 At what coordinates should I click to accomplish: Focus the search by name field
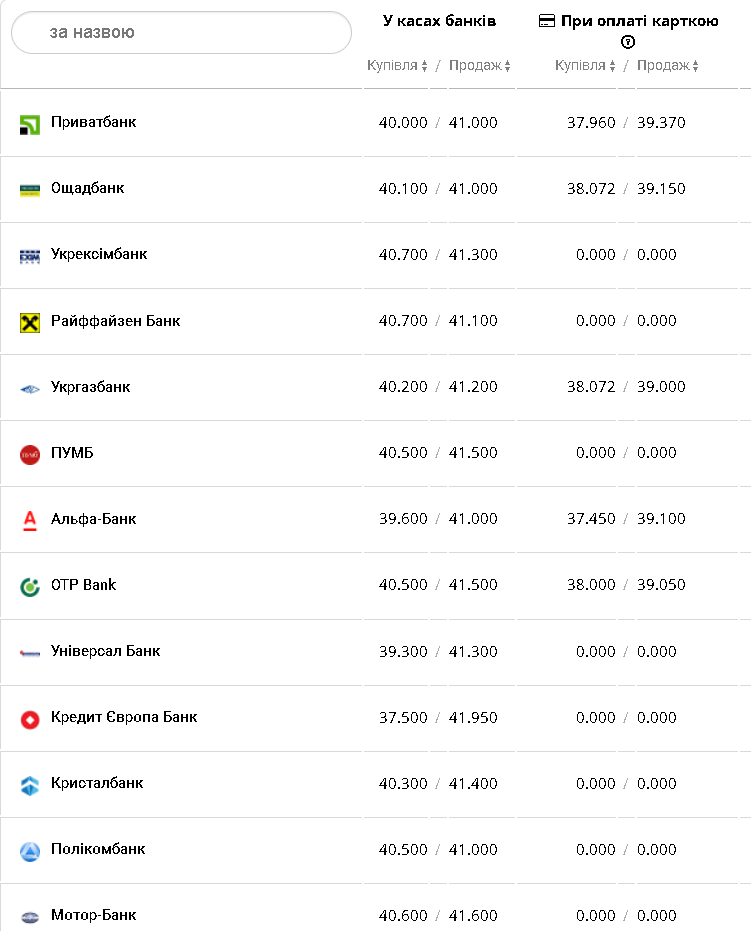tap(181, 33)
